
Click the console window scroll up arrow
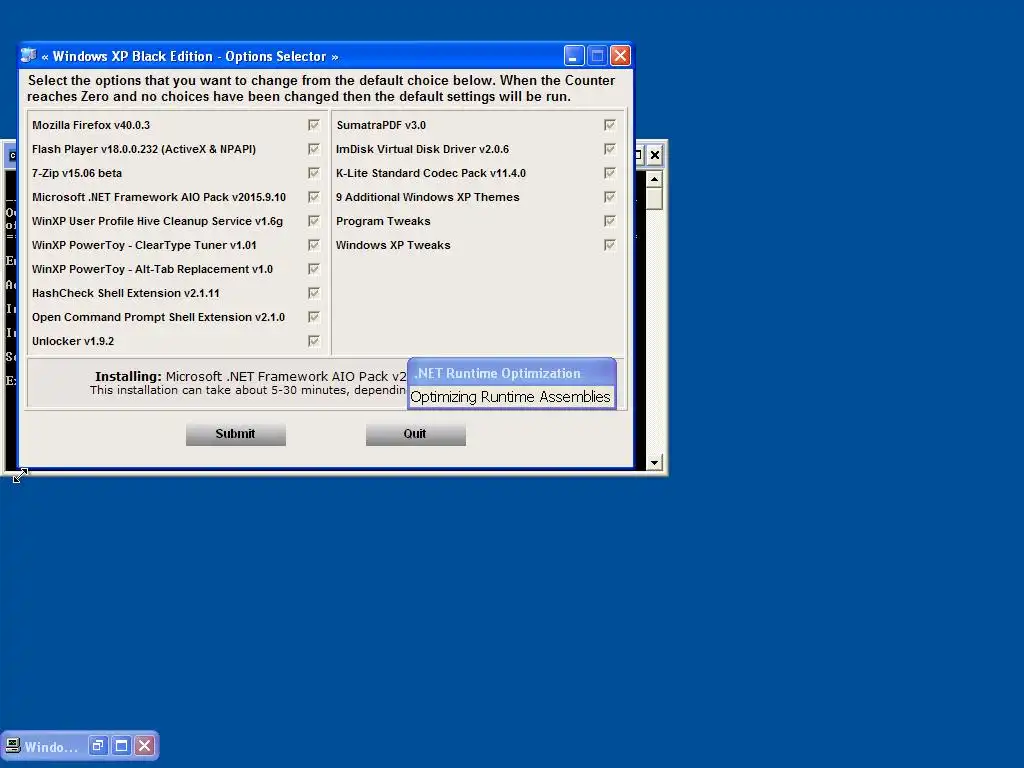pyautogui.click(x=654, y=180)
